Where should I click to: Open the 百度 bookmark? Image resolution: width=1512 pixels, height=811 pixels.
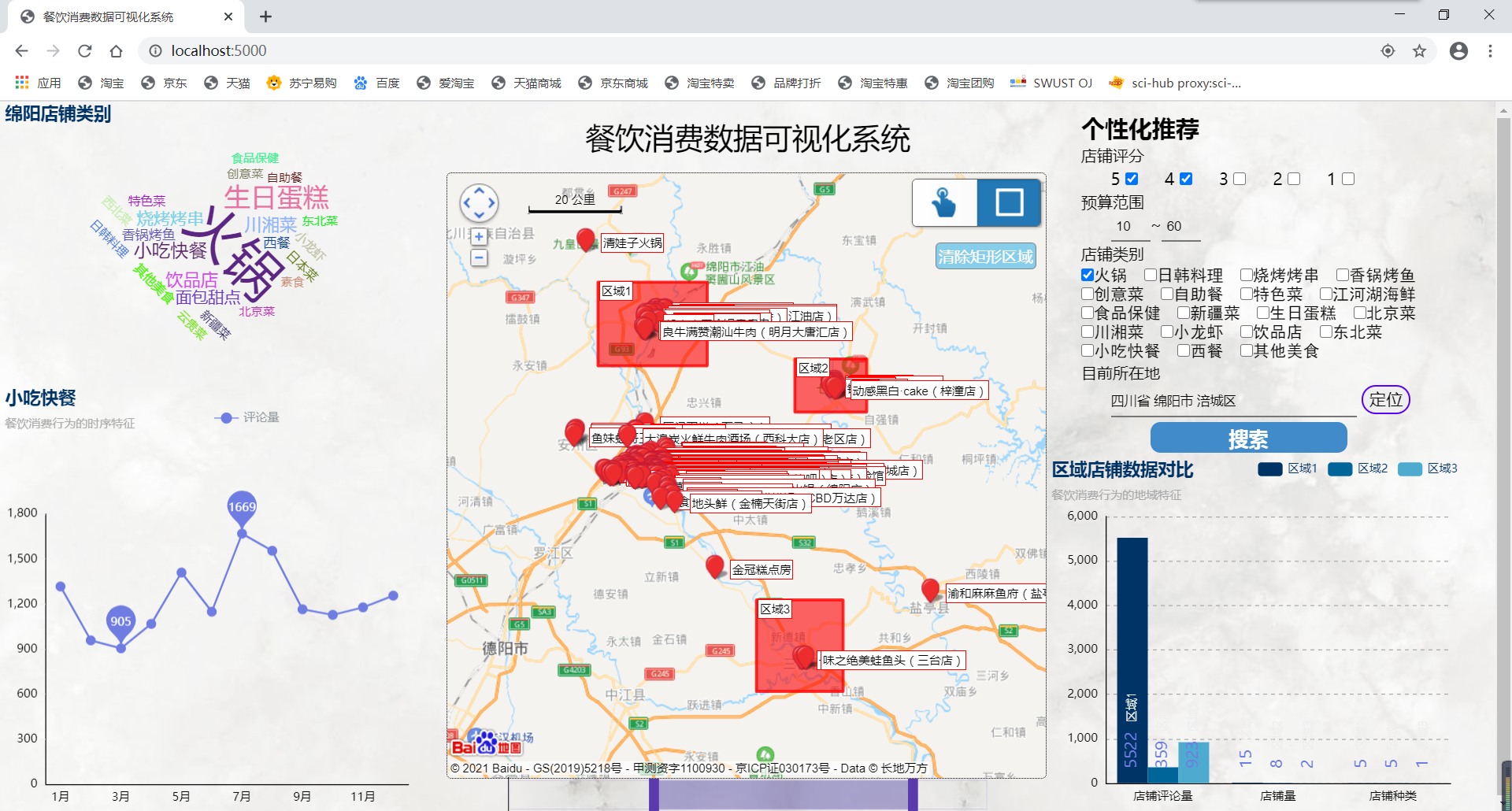[376, 83]
